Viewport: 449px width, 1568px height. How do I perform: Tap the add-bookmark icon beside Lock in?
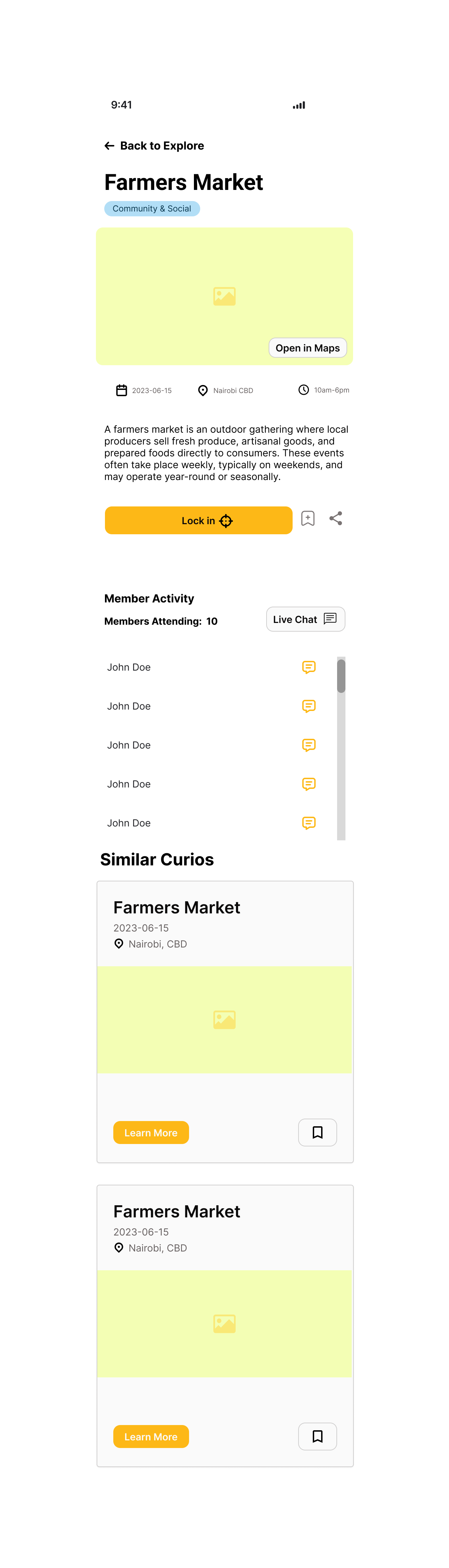tap(308, 519)
